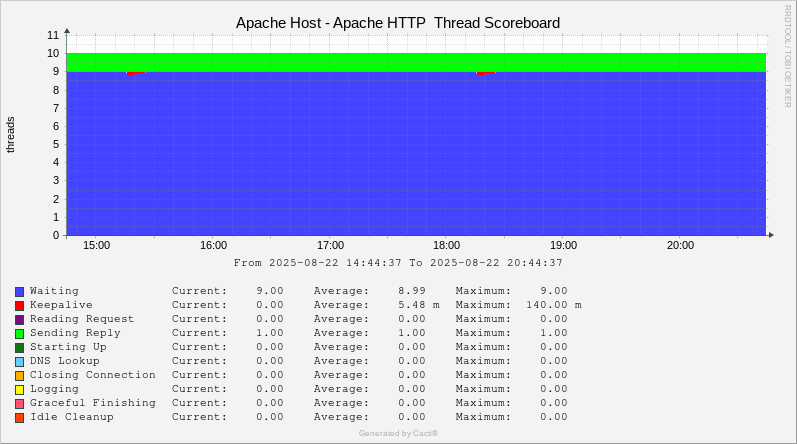This screenshot has height=444, width=797.
Task: Click the blue Waiting legend swatch
Action: click(19, 292)
